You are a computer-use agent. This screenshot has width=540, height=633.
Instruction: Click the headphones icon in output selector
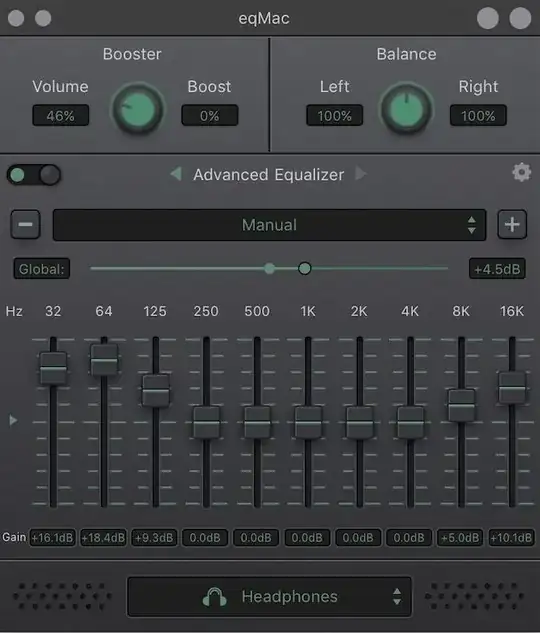point(214,597)
